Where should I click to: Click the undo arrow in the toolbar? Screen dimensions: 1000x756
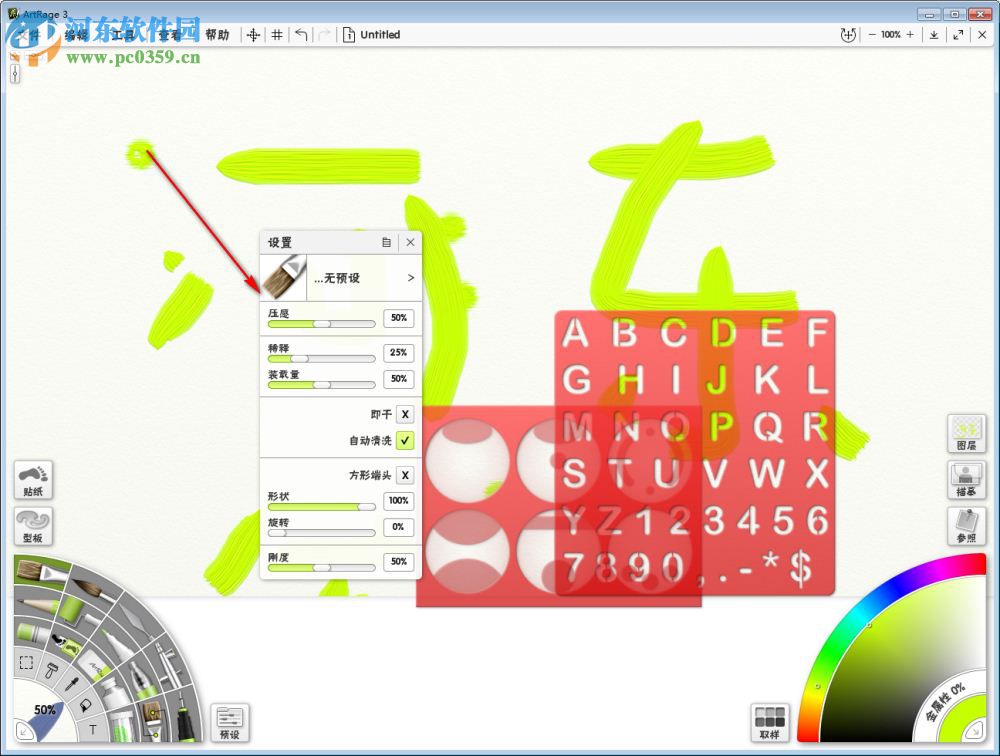(x=301, y=34)
